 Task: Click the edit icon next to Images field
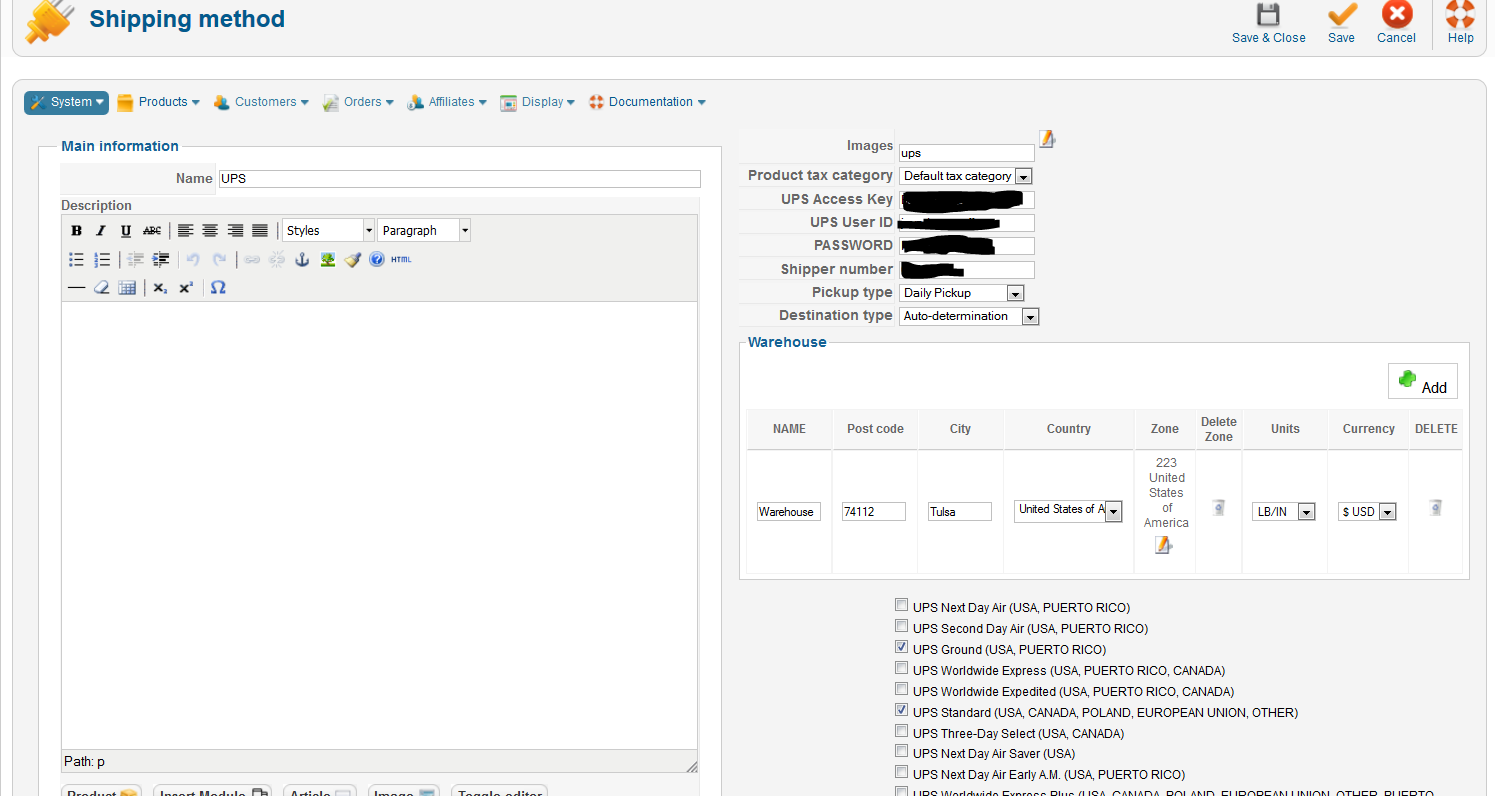pyautogui.click(x=1047, y=139)
